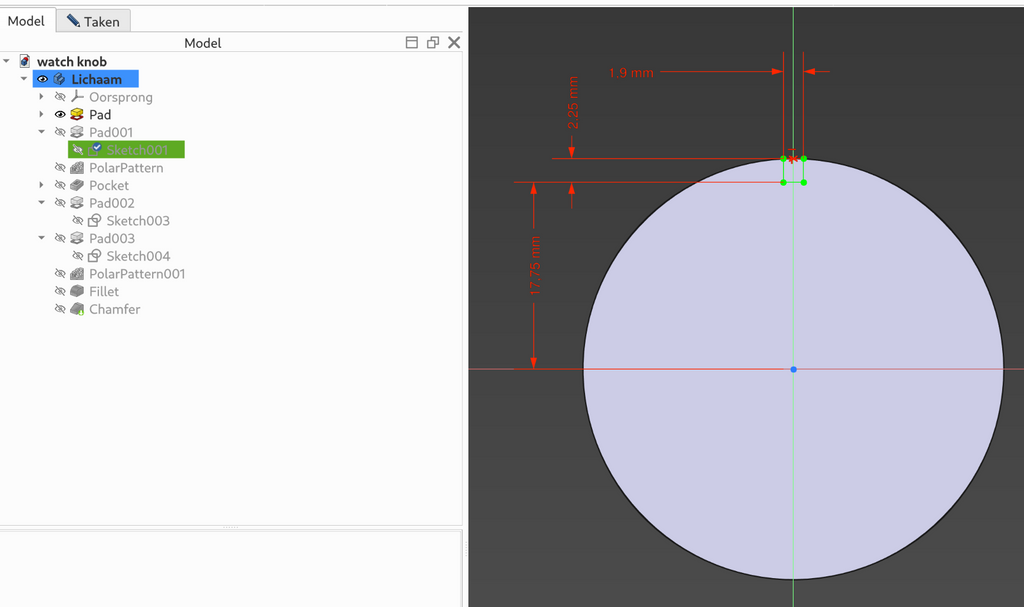Expand the Pocket tree node
Viewport: 1024px width, 607px height.
tap(41, 185)
